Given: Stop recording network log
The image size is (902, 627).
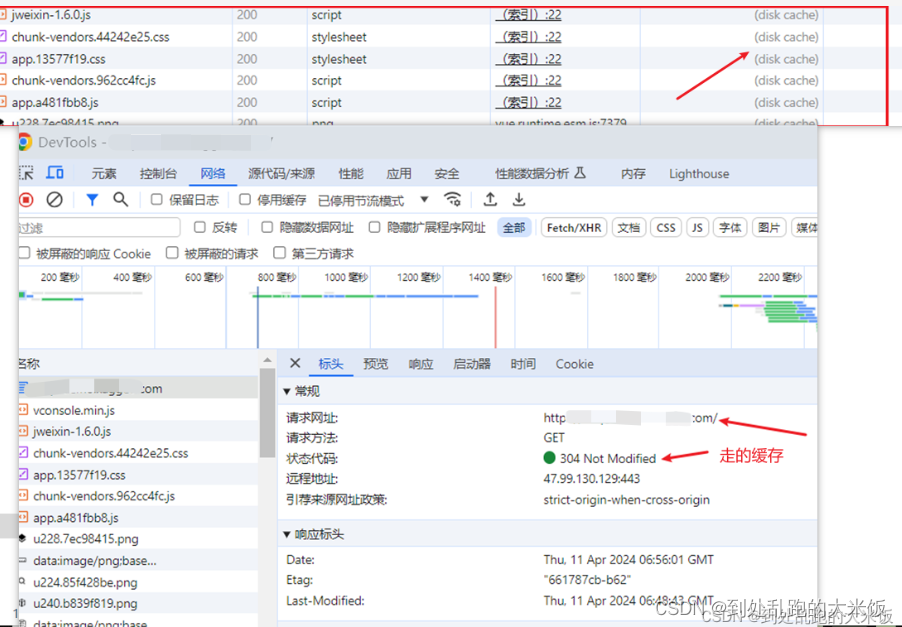Looking at the screenshot, I should coord(26,200).
